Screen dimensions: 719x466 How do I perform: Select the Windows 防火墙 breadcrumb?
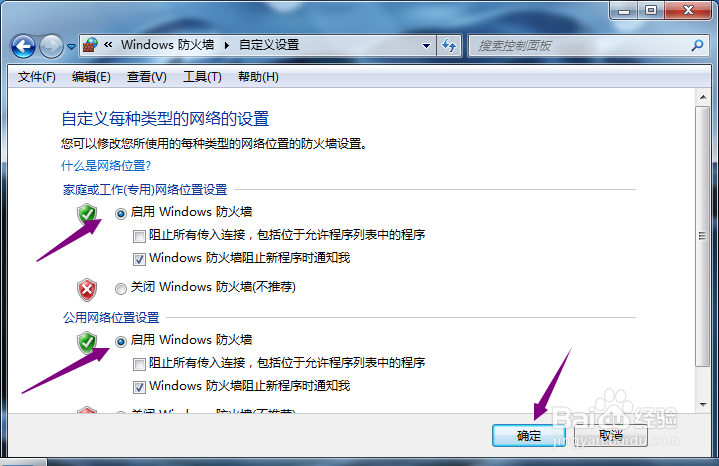[167, 44]
